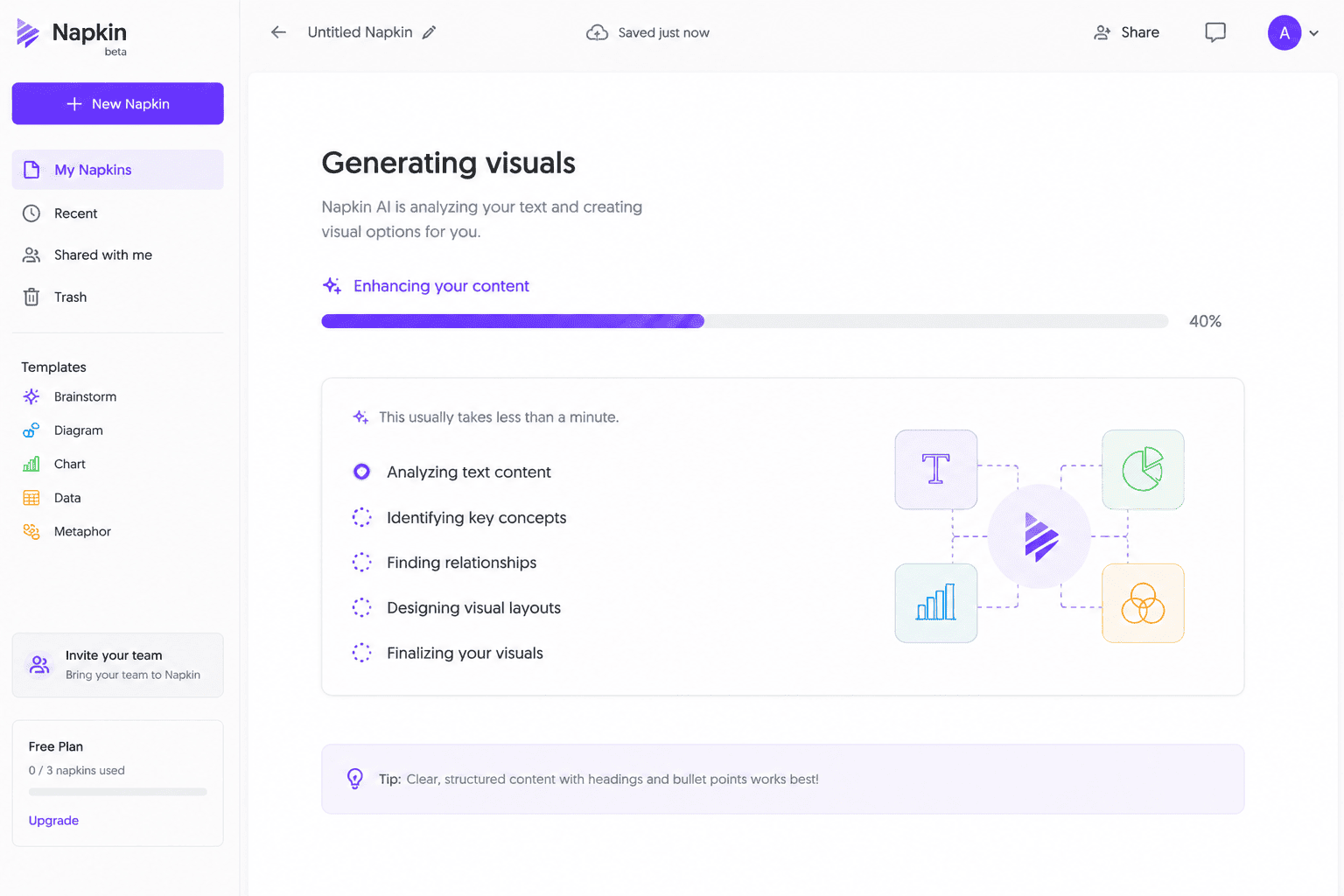Click the Metaphor icon
The width and height of the screenshot is (1344, 896).
pos(31,531)
